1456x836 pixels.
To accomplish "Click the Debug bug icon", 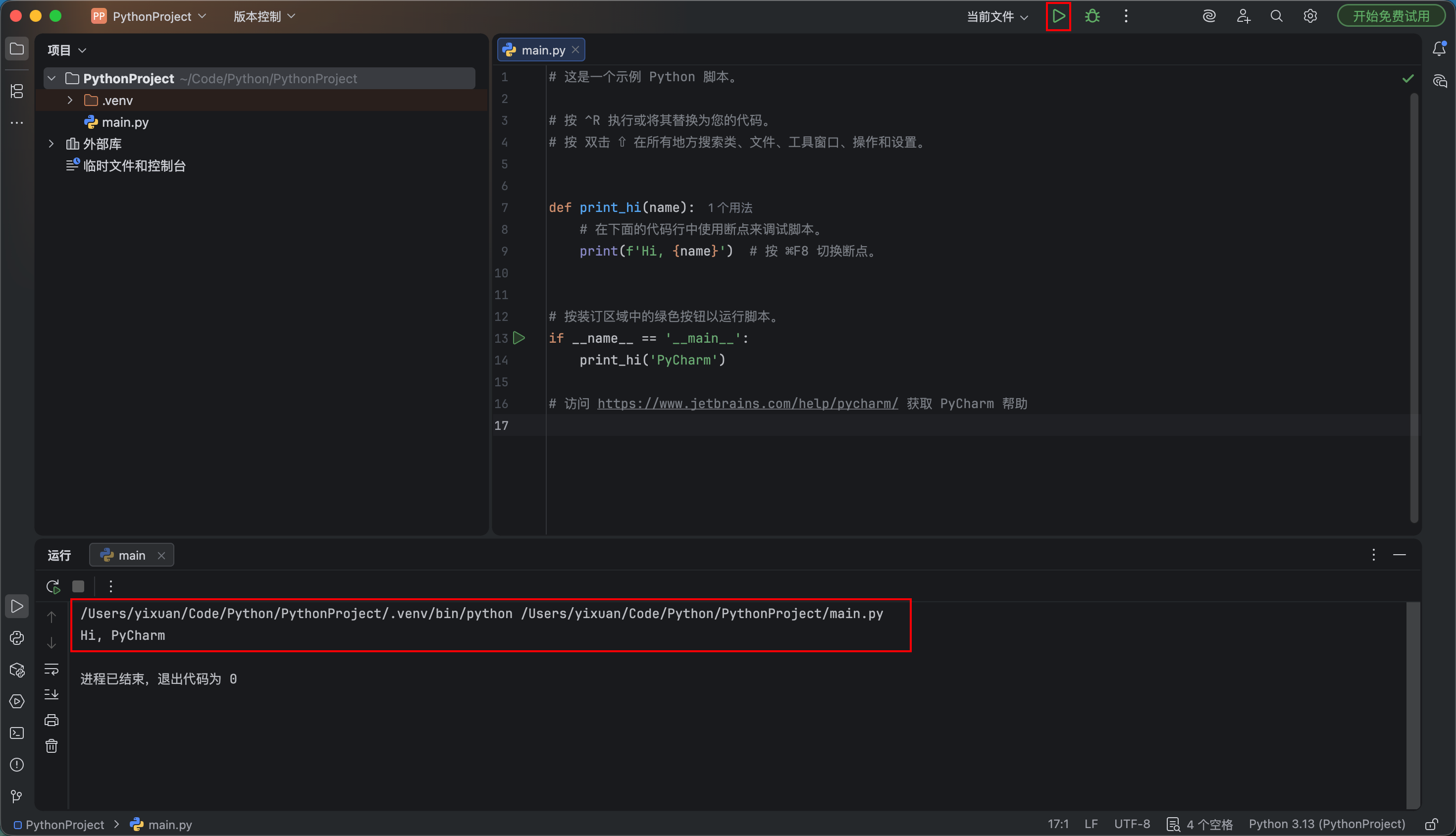I will [1092, 16].
